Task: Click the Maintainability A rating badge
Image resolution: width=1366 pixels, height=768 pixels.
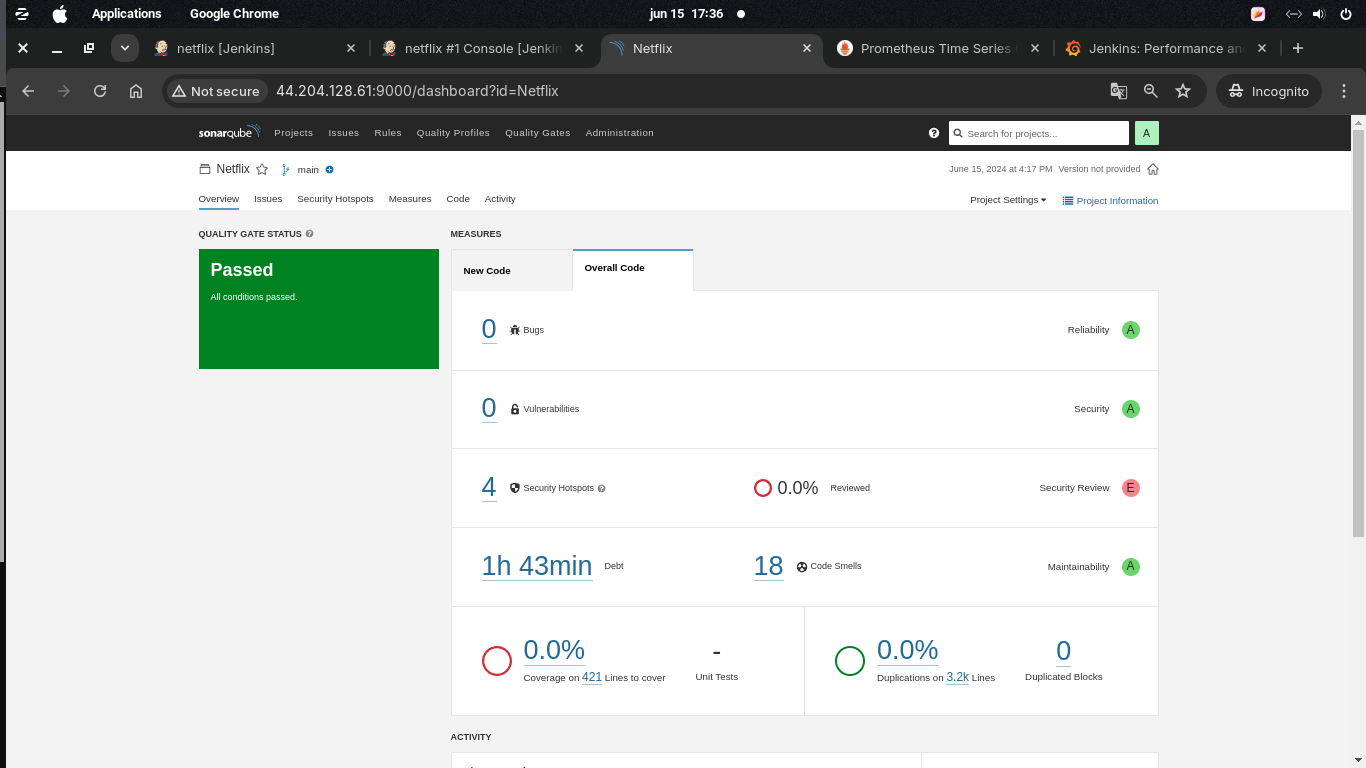Action: (x=1131, y=567)
